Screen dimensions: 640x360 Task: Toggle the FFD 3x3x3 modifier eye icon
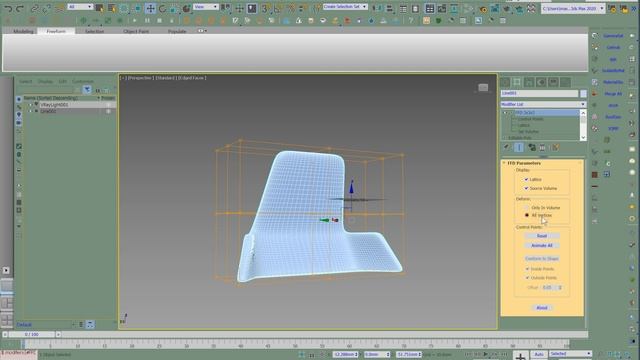pos(505,113)
